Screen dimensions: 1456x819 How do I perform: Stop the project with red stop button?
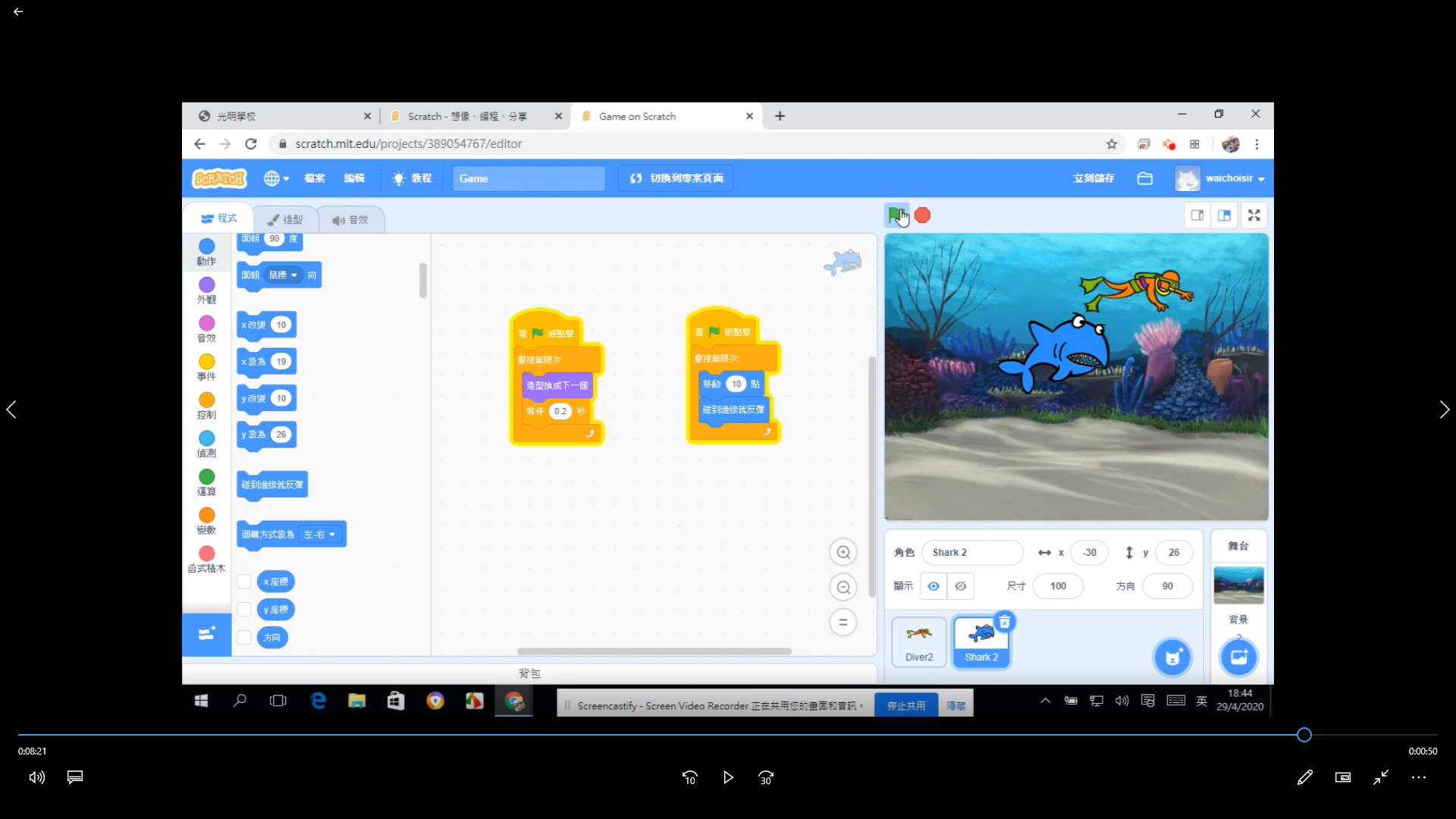922,215
